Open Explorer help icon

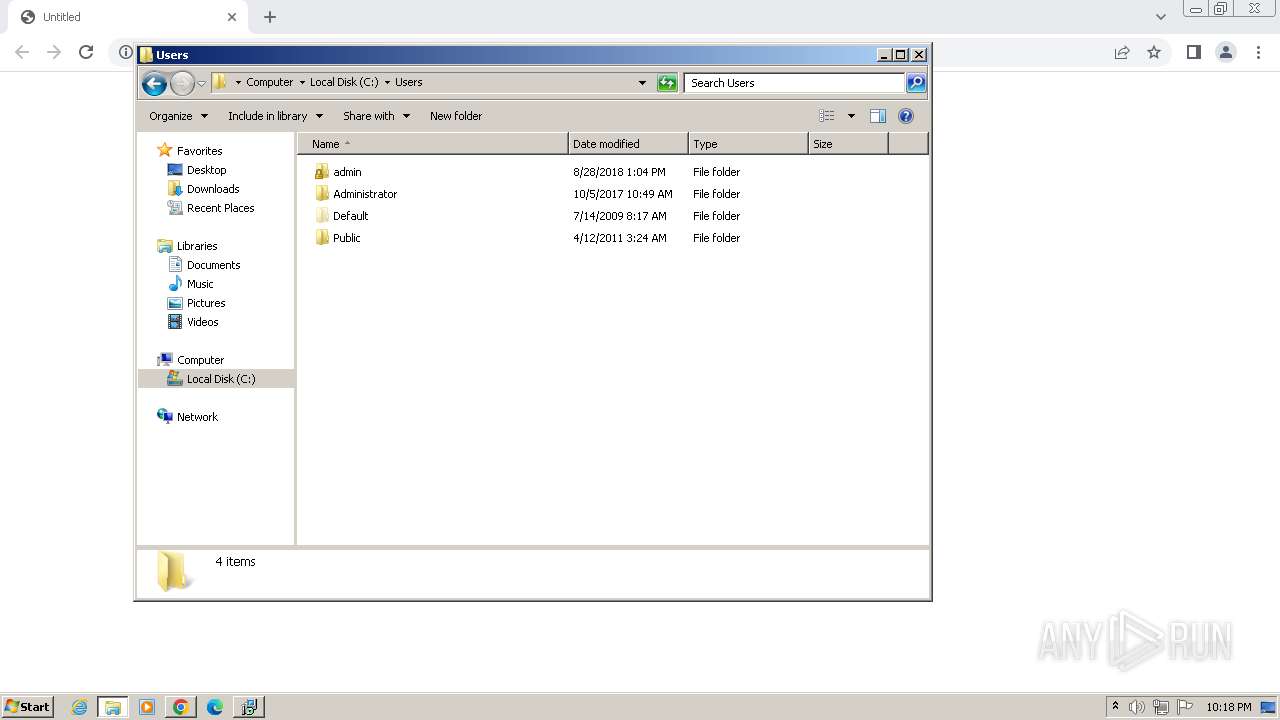point(906,116)
